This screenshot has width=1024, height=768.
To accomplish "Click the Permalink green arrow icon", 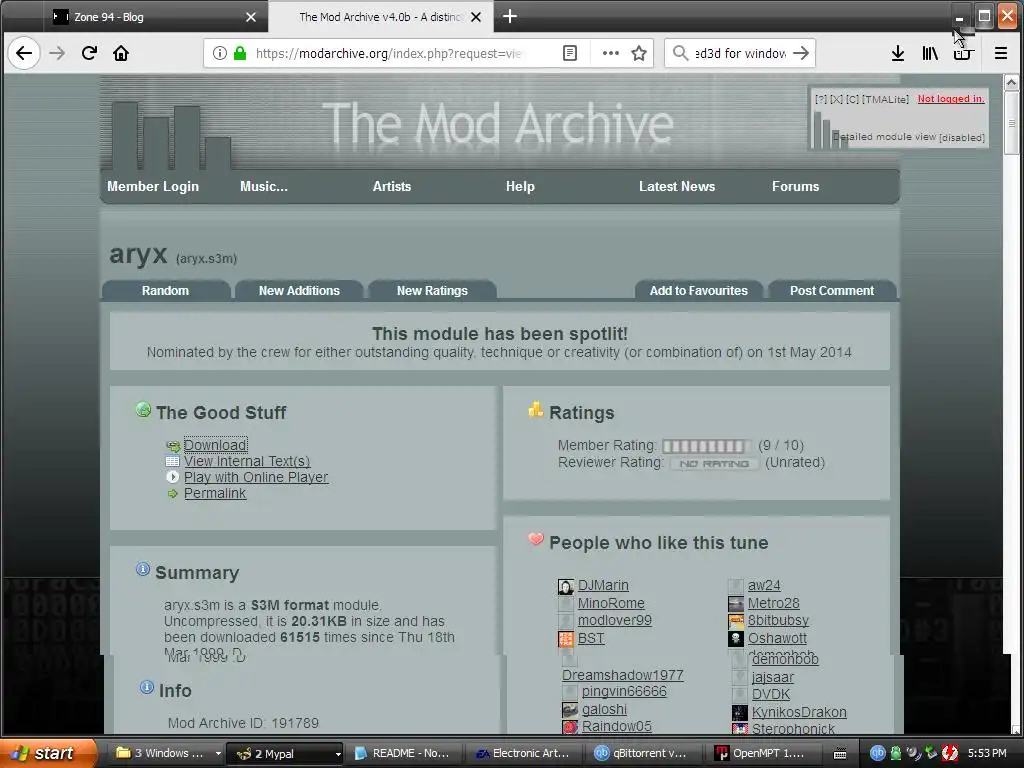I will (x=172, y=494).
